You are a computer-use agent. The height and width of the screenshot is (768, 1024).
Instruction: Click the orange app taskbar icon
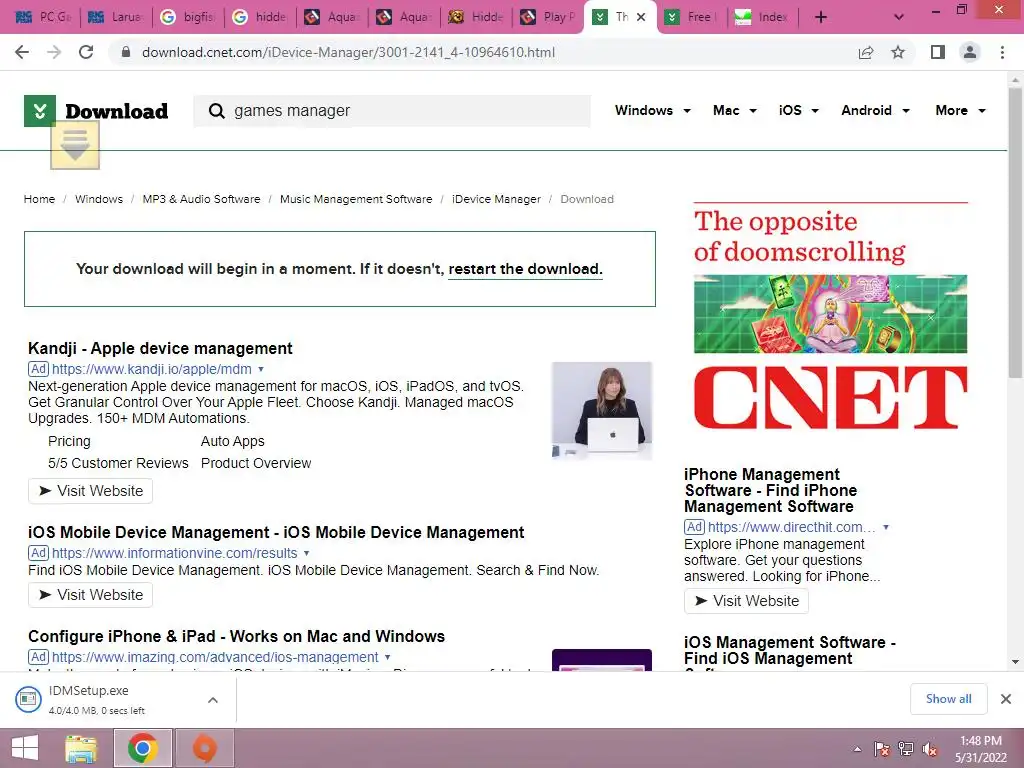pyautogui.click(x=204, y=748)
